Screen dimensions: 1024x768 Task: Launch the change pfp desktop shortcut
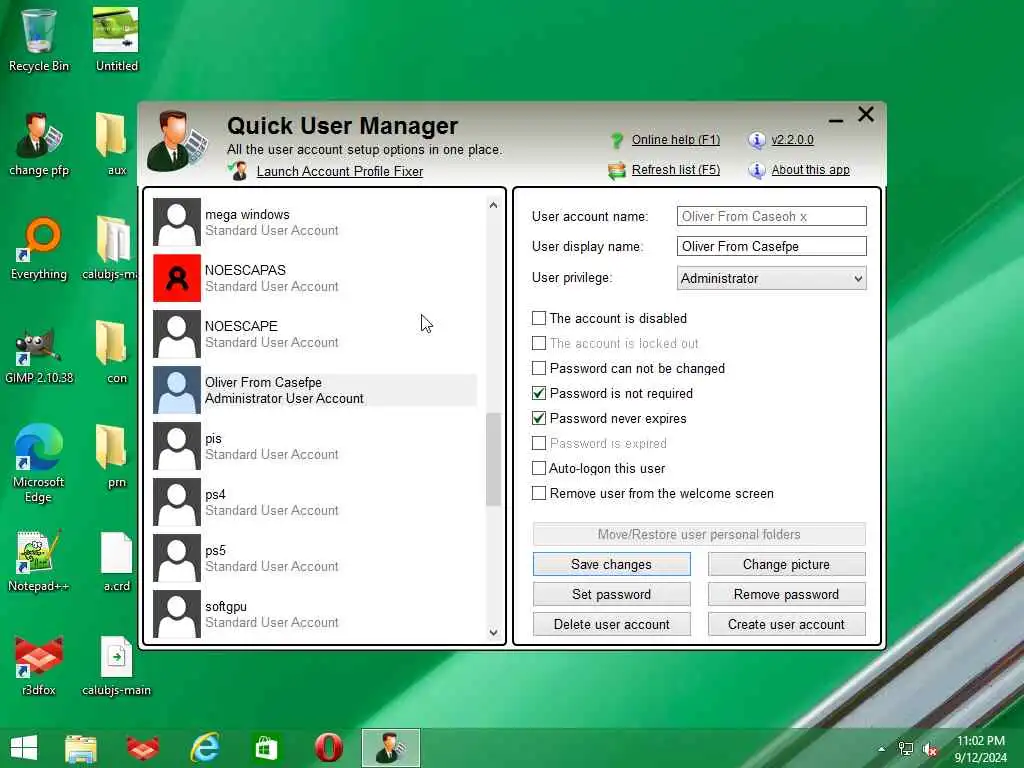(x=39, y=144)
